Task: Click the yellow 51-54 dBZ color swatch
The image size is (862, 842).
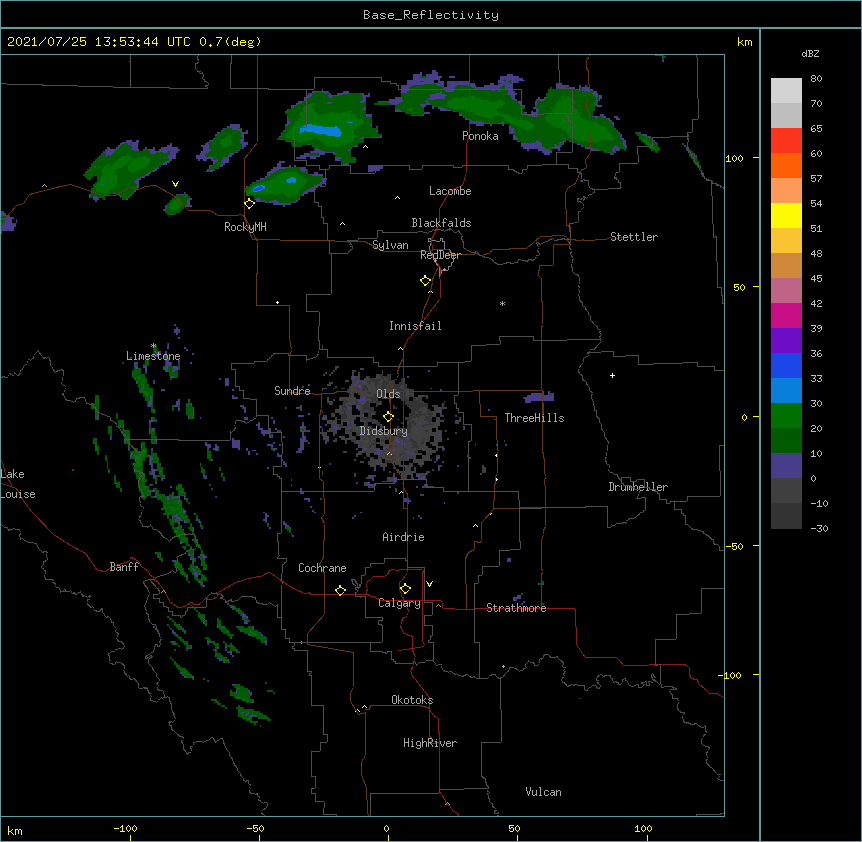Action: (786, 215)
